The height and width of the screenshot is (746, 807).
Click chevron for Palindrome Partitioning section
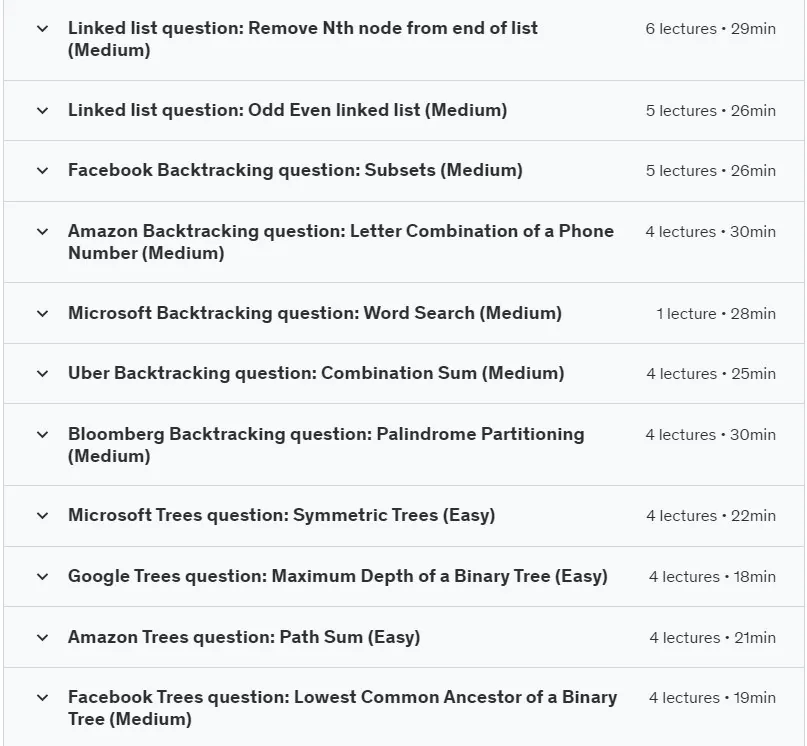pos(43,434)
